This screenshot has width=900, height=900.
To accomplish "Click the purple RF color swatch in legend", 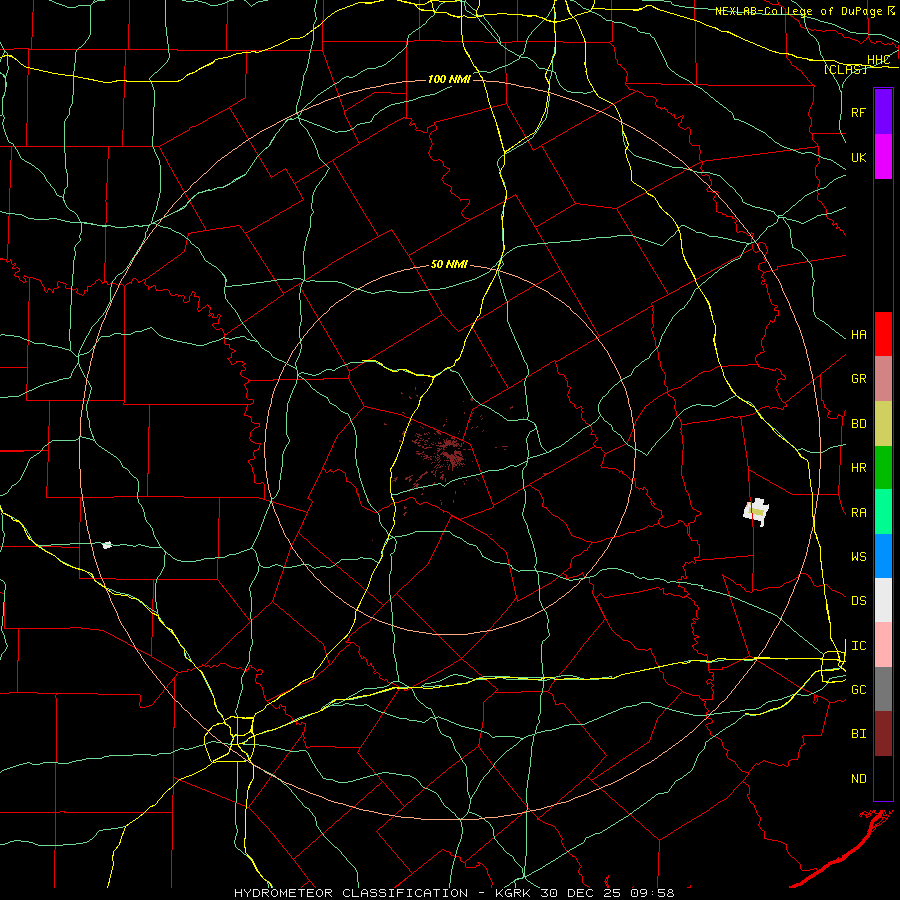I will (883, 112).
